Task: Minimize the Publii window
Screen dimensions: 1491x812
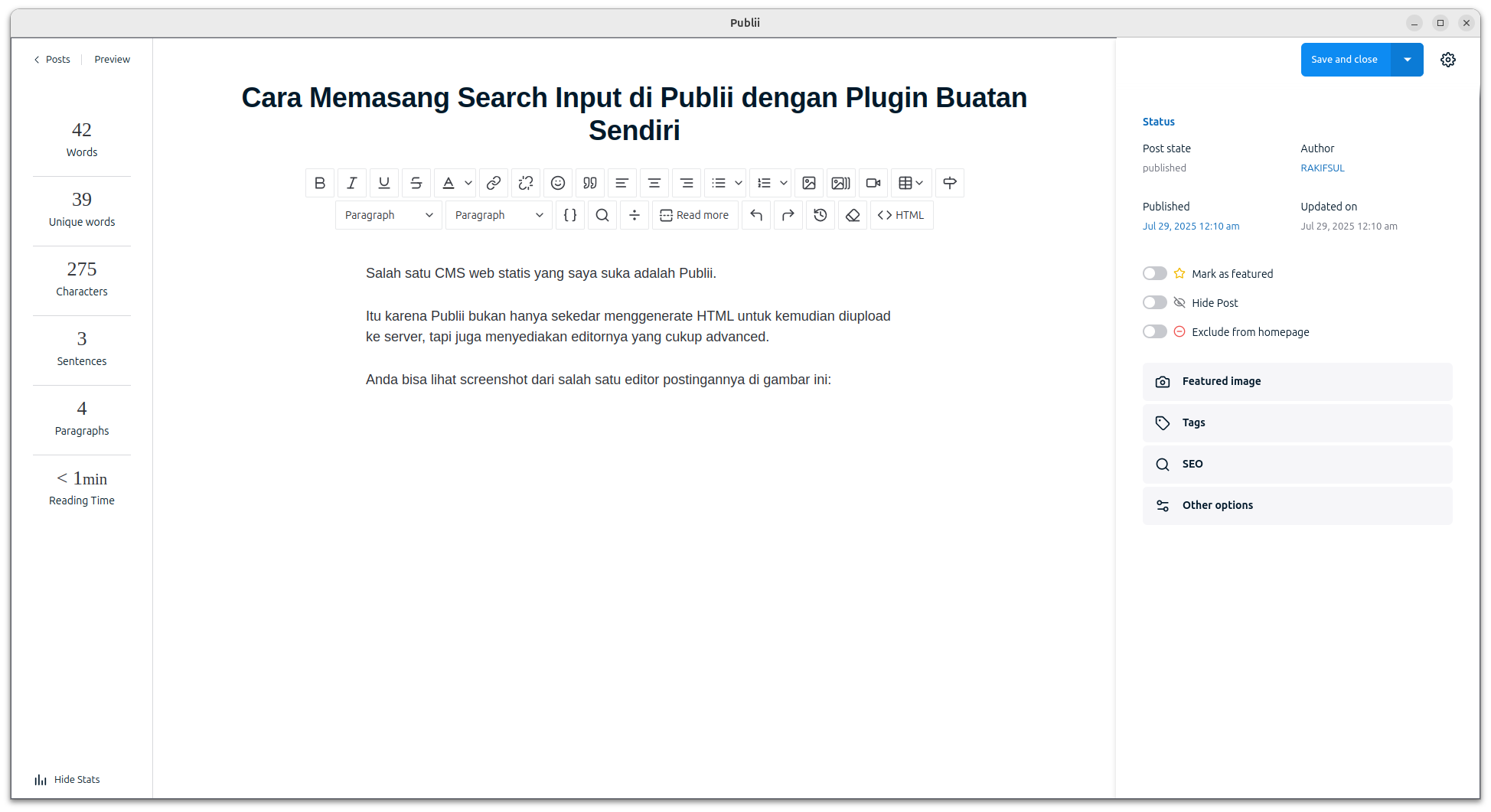Action: point(1414,23)
